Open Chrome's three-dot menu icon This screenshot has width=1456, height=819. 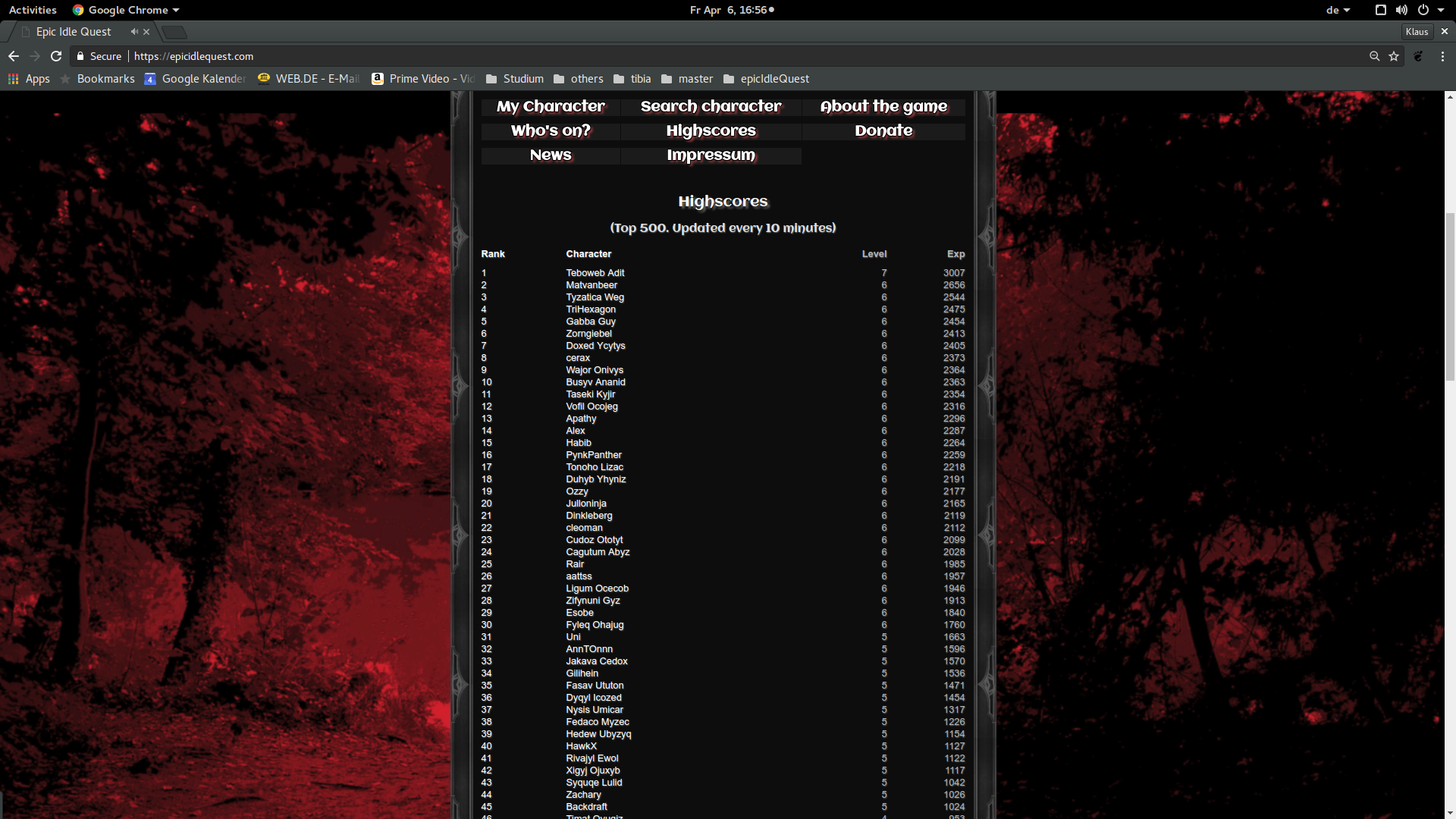[1443, 56]
